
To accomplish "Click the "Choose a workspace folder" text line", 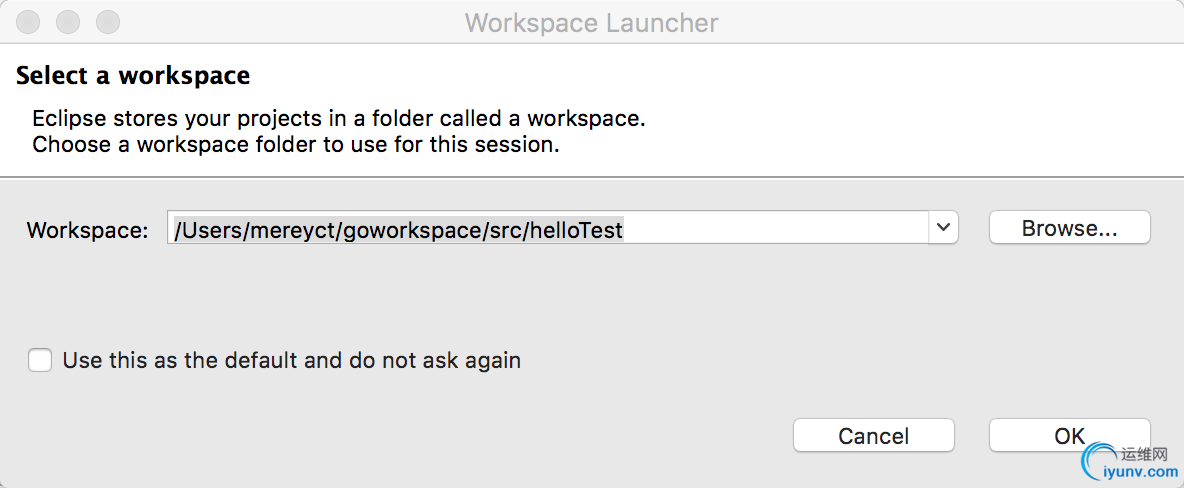I will point(296,144).
